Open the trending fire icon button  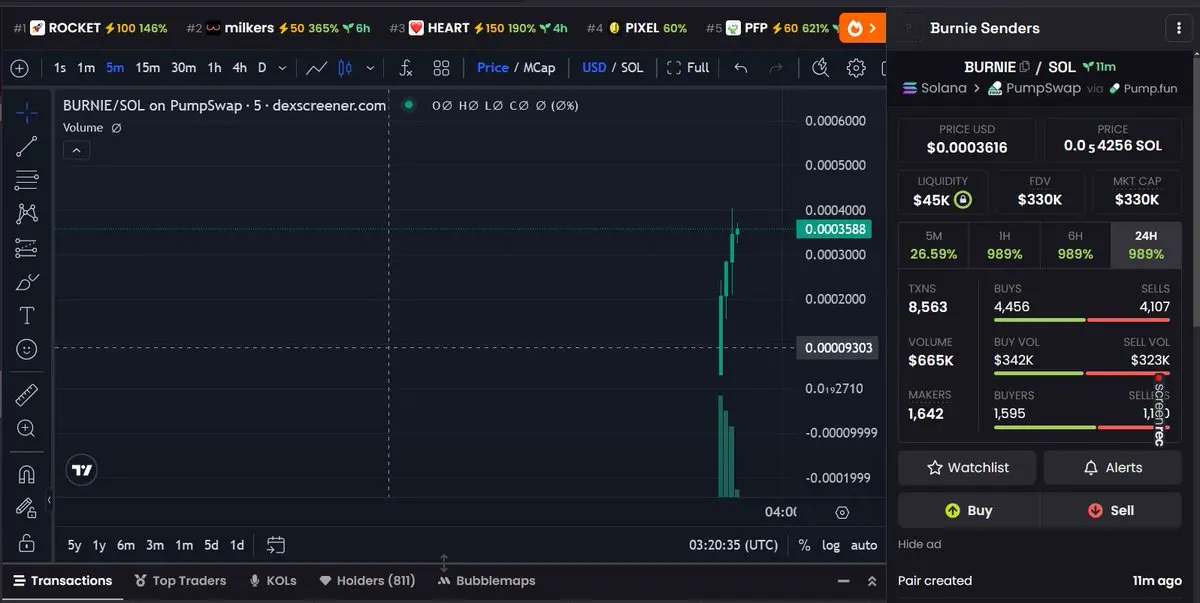click(862, 28)
